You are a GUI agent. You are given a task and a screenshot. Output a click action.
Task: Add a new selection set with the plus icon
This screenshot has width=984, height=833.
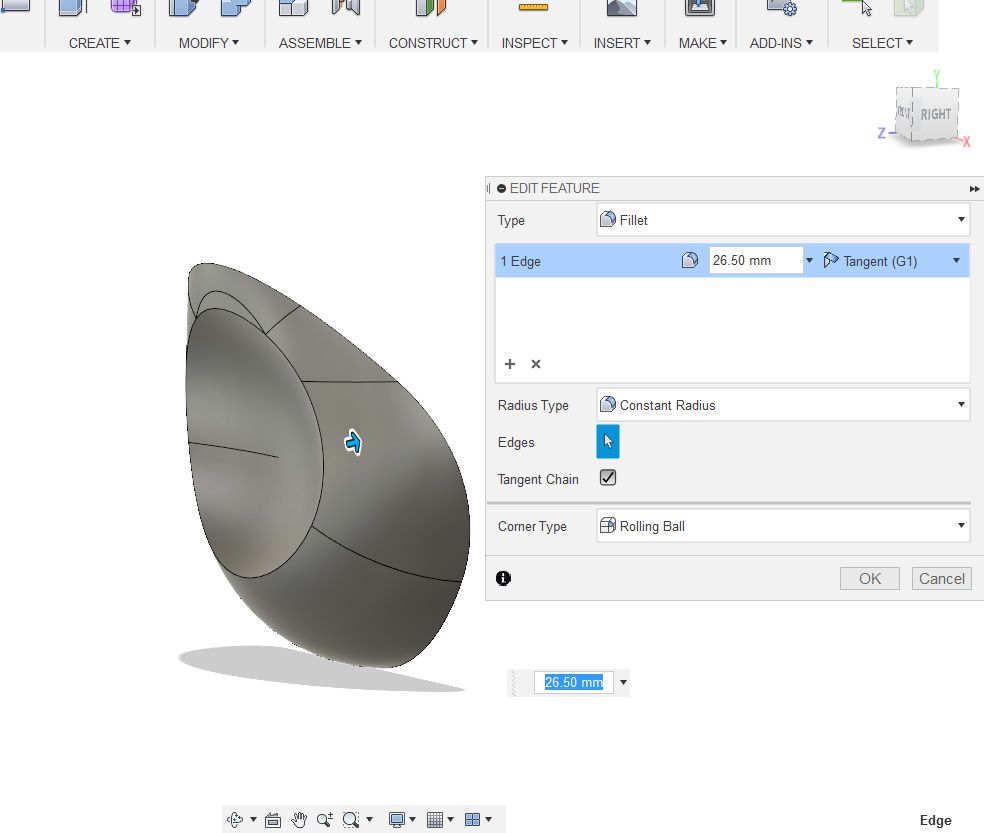coord(510,364)
